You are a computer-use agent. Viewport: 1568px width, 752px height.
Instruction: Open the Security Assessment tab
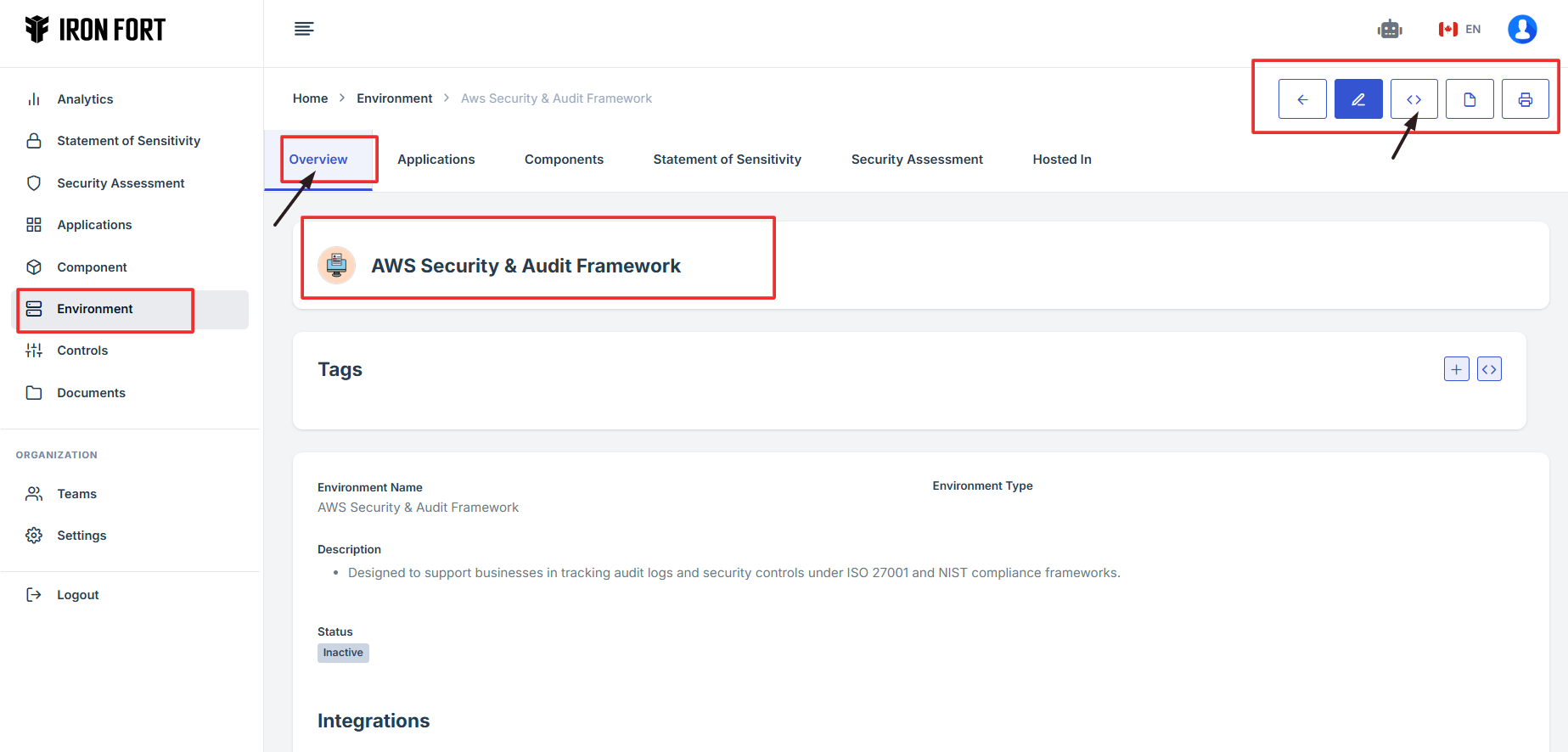point(917,160)
